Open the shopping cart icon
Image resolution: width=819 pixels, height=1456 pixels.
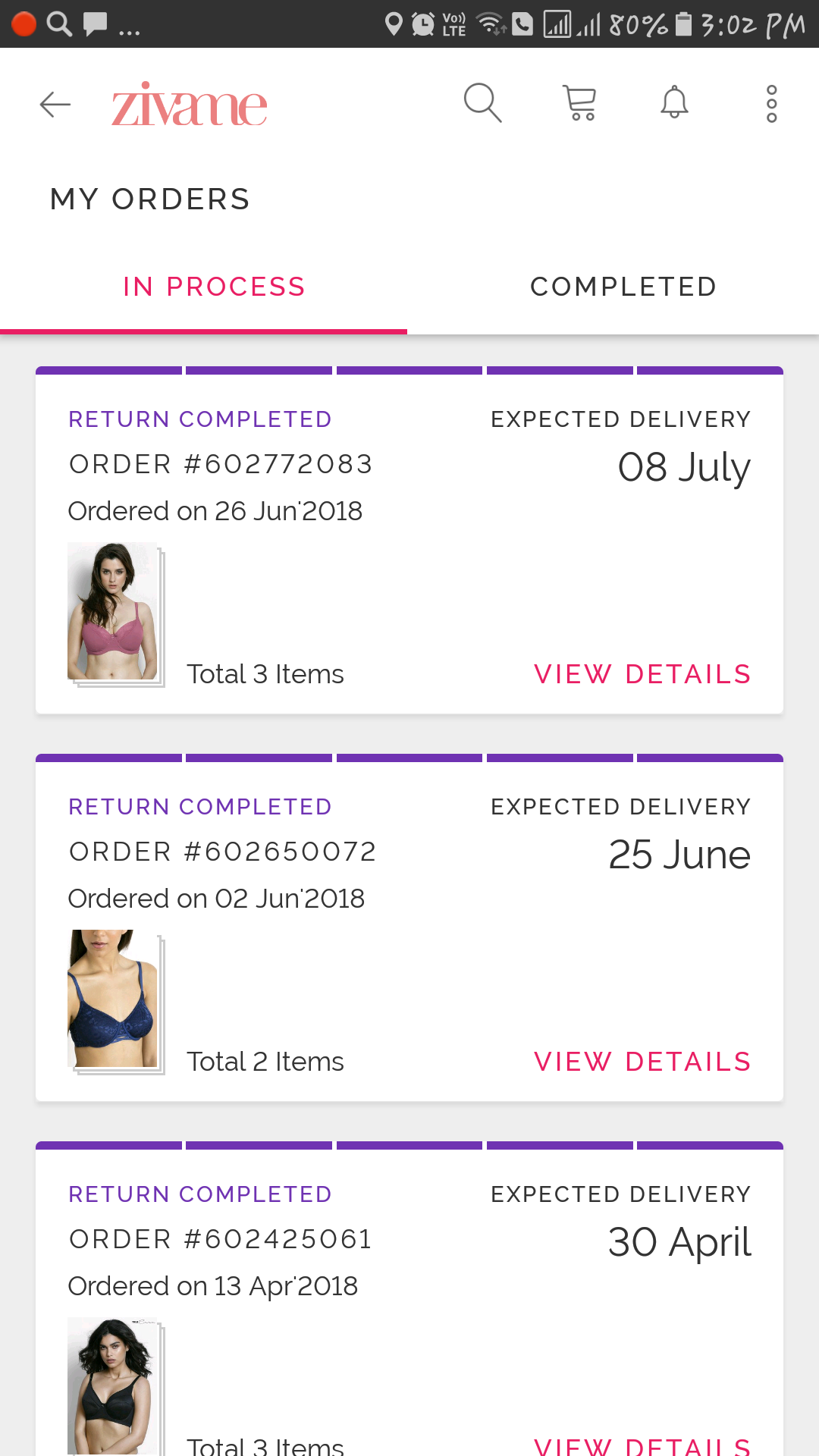coord(580,102)
